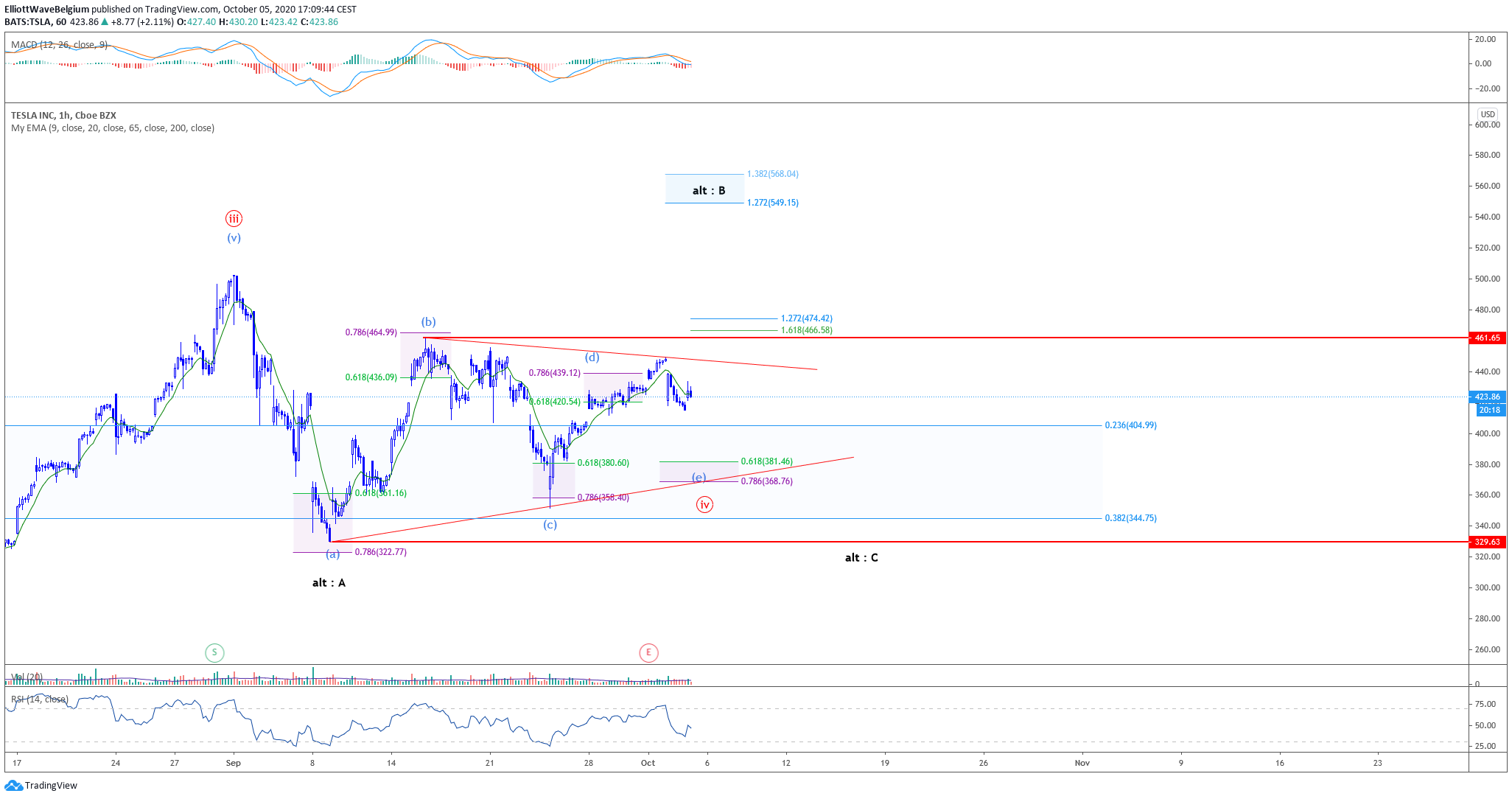Viewport: 1512px width, 799px height.
Task: Click the 0.236(404.99) retracement label
Action: 1131,426
